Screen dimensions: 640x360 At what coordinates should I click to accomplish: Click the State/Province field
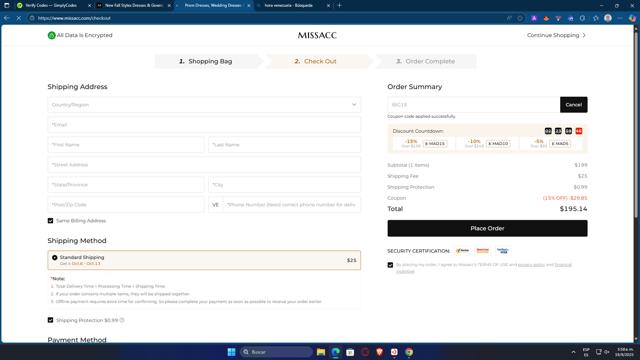pyautogui.click(x=126, y=184)
